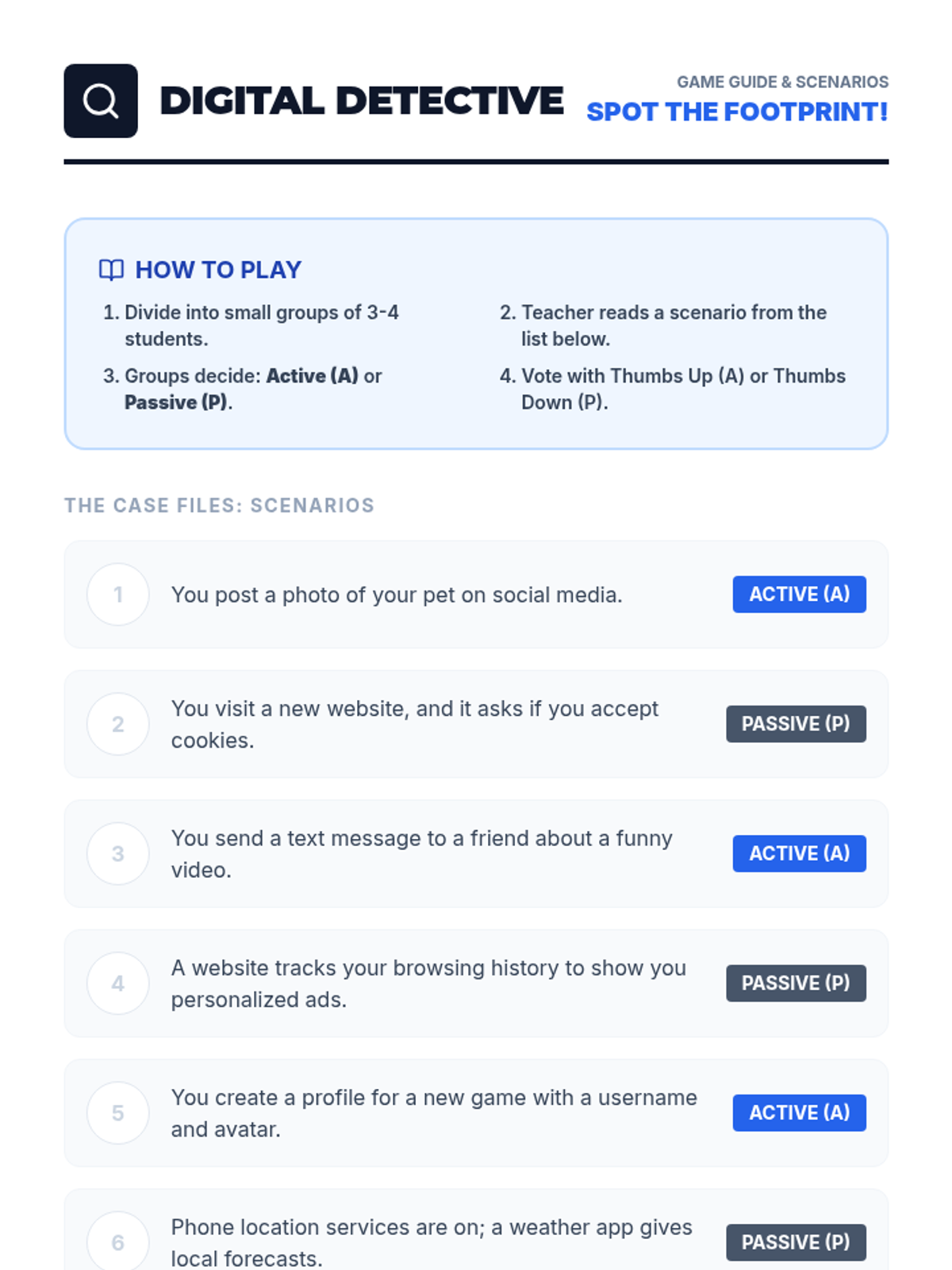Click the magnifying glass logo icon
The width and height of the screenshot is (952, 1270).
coord(101,101)
